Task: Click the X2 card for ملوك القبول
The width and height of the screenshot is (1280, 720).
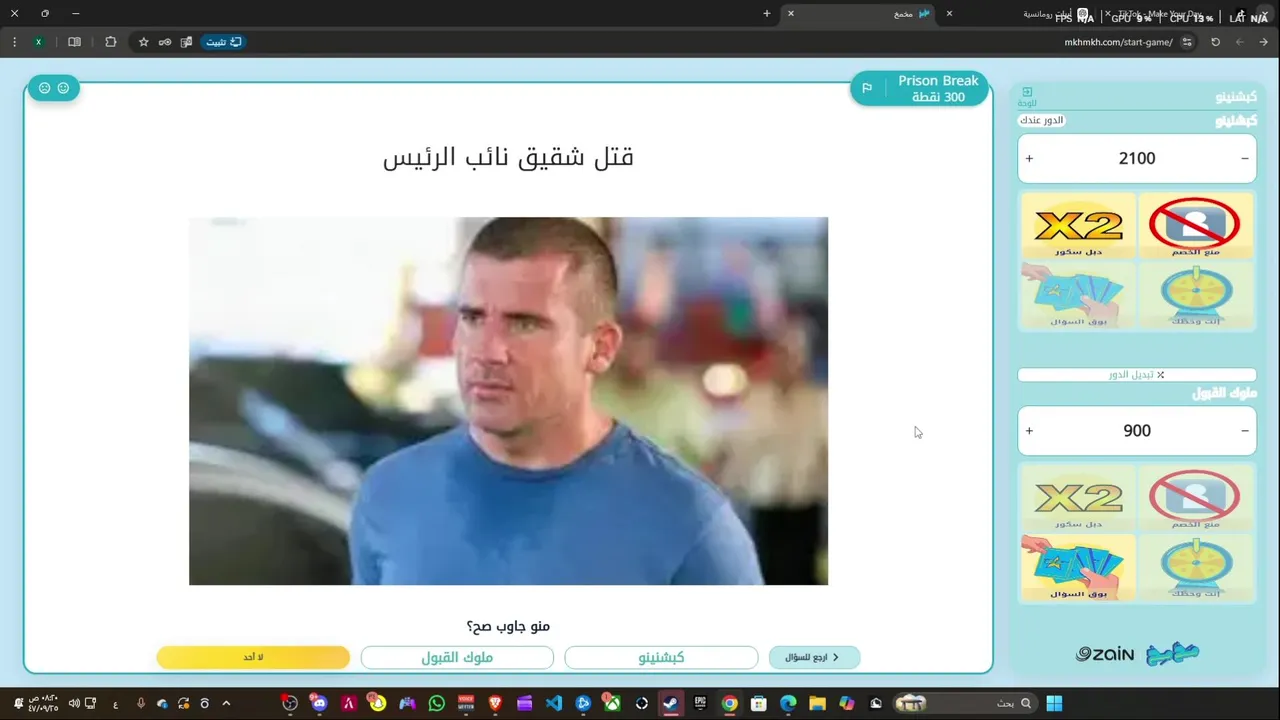Action: (1078, 498)
